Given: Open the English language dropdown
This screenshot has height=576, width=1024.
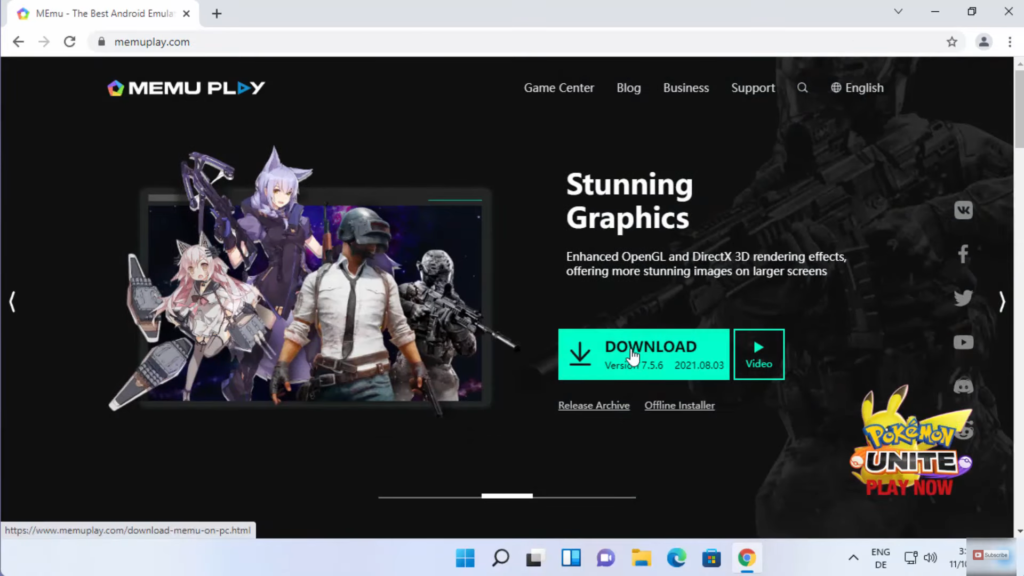Looking at the screenshot, I should click(857, 88).
